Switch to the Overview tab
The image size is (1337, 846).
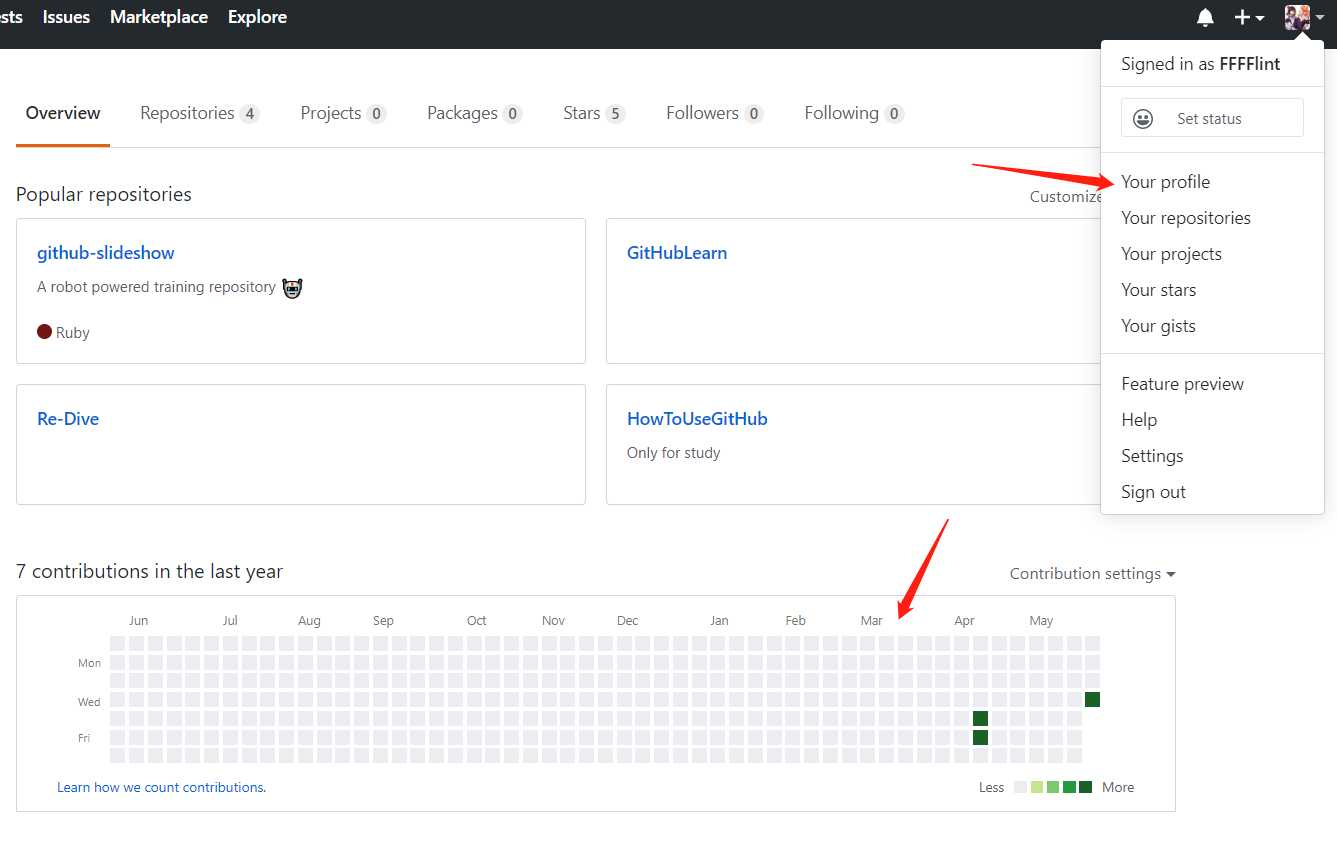coord(63,113)
